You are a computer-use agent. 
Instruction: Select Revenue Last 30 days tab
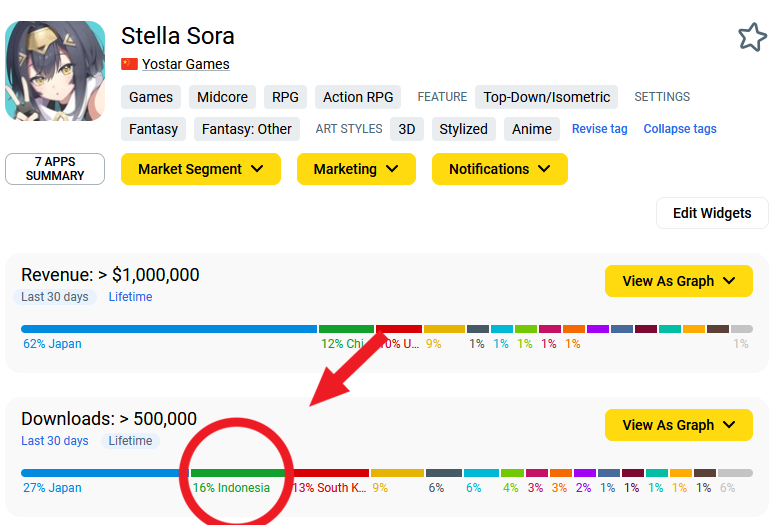coord(55,297)
